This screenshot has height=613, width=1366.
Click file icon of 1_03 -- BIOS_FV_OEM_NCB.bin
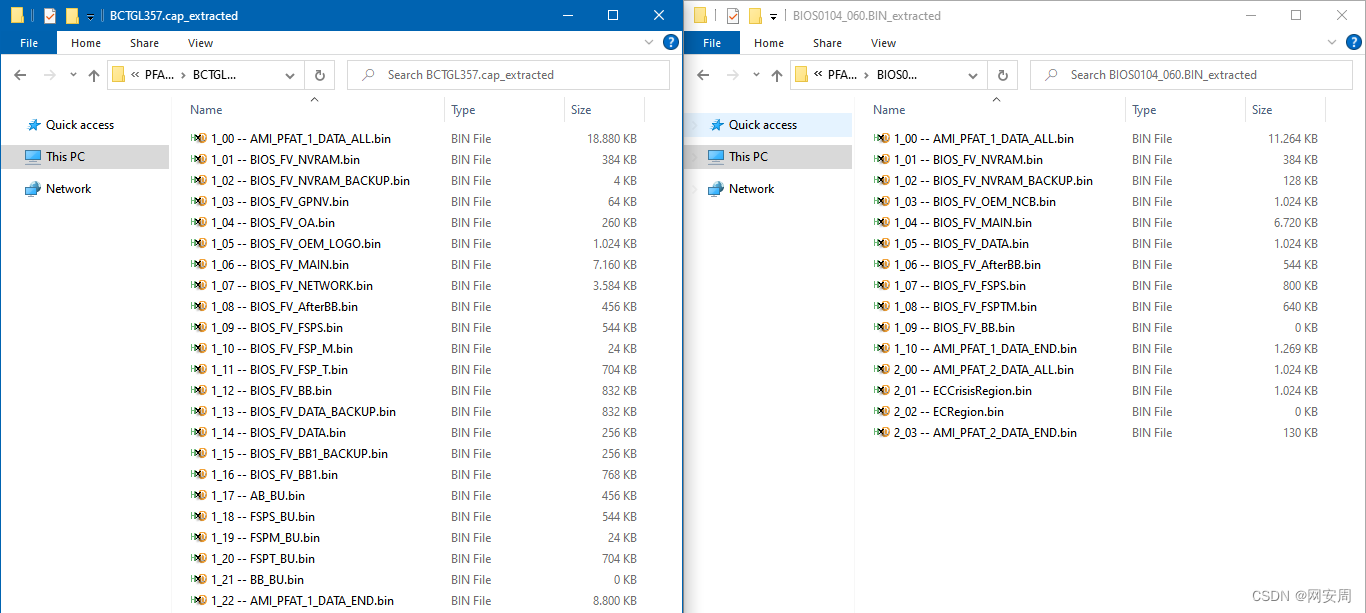[881, 202]
